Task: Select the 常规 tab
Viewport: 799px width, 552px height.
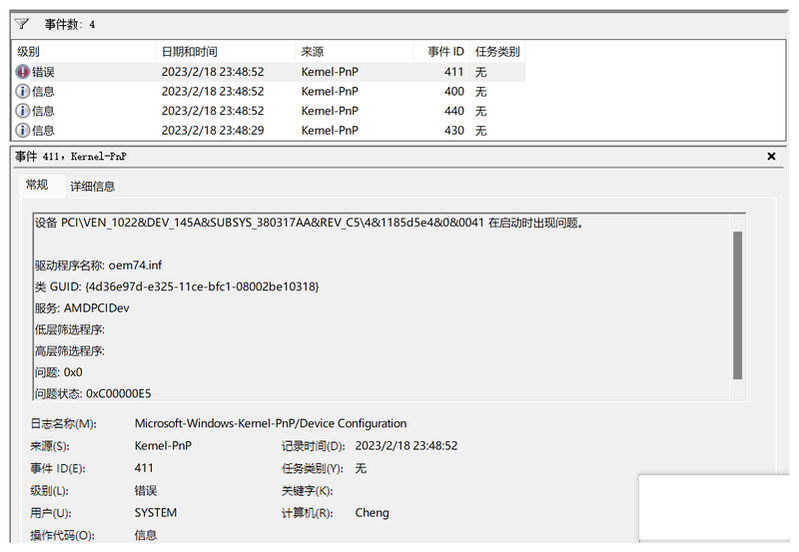Action: (37, 185)
